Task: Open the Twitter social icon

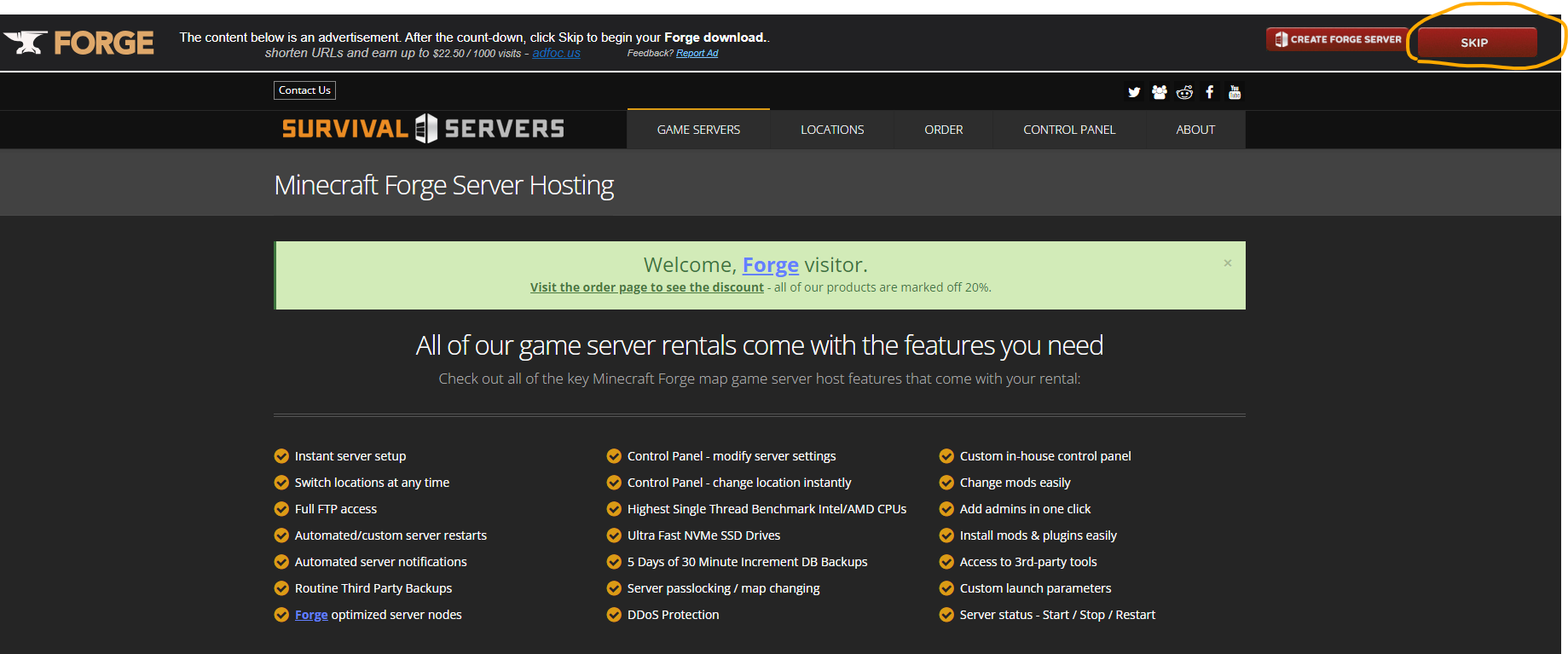Action: [1134, 92]
